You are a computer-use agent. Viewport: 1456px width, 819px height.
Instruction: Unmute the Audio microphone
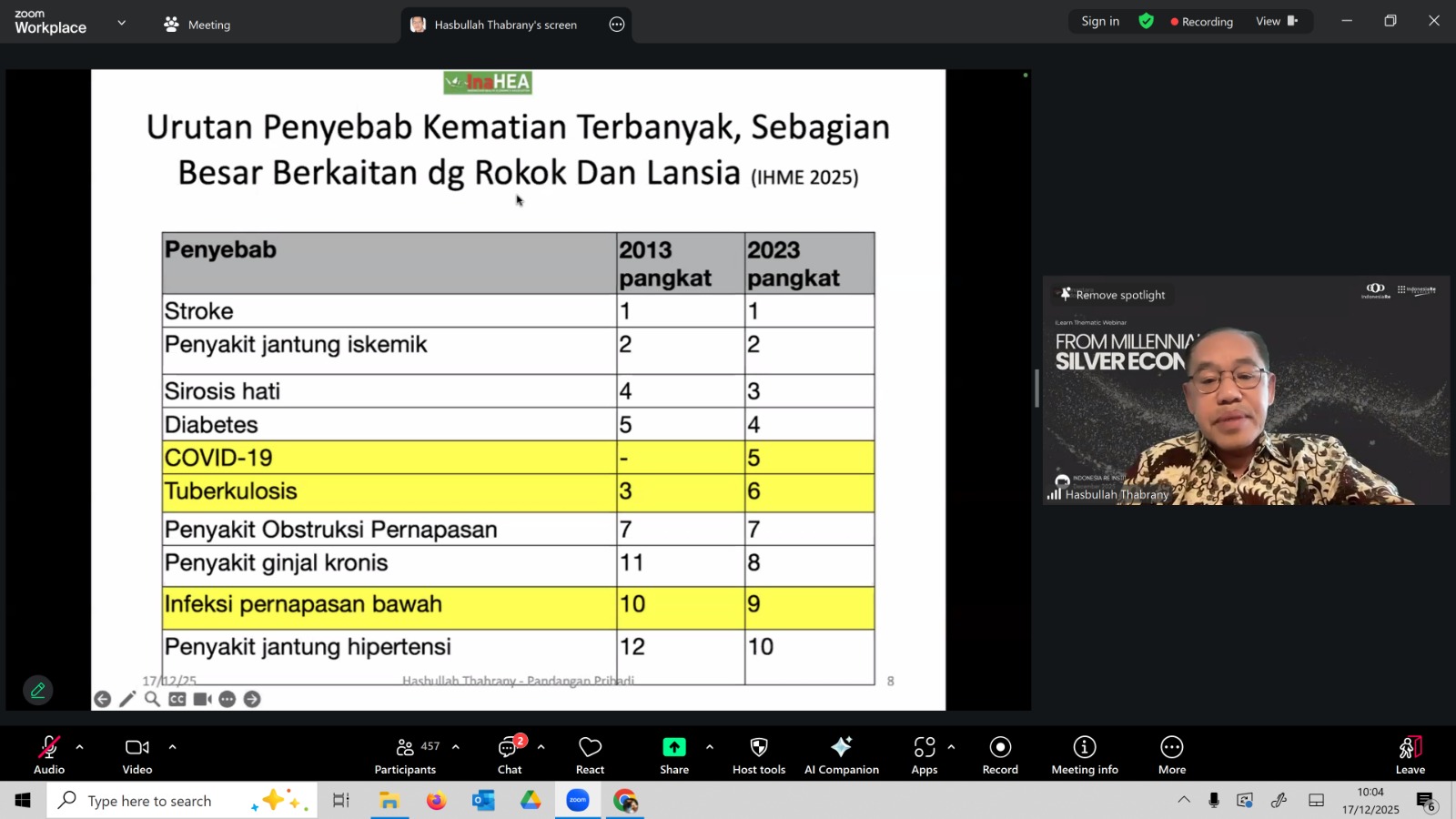49,755
